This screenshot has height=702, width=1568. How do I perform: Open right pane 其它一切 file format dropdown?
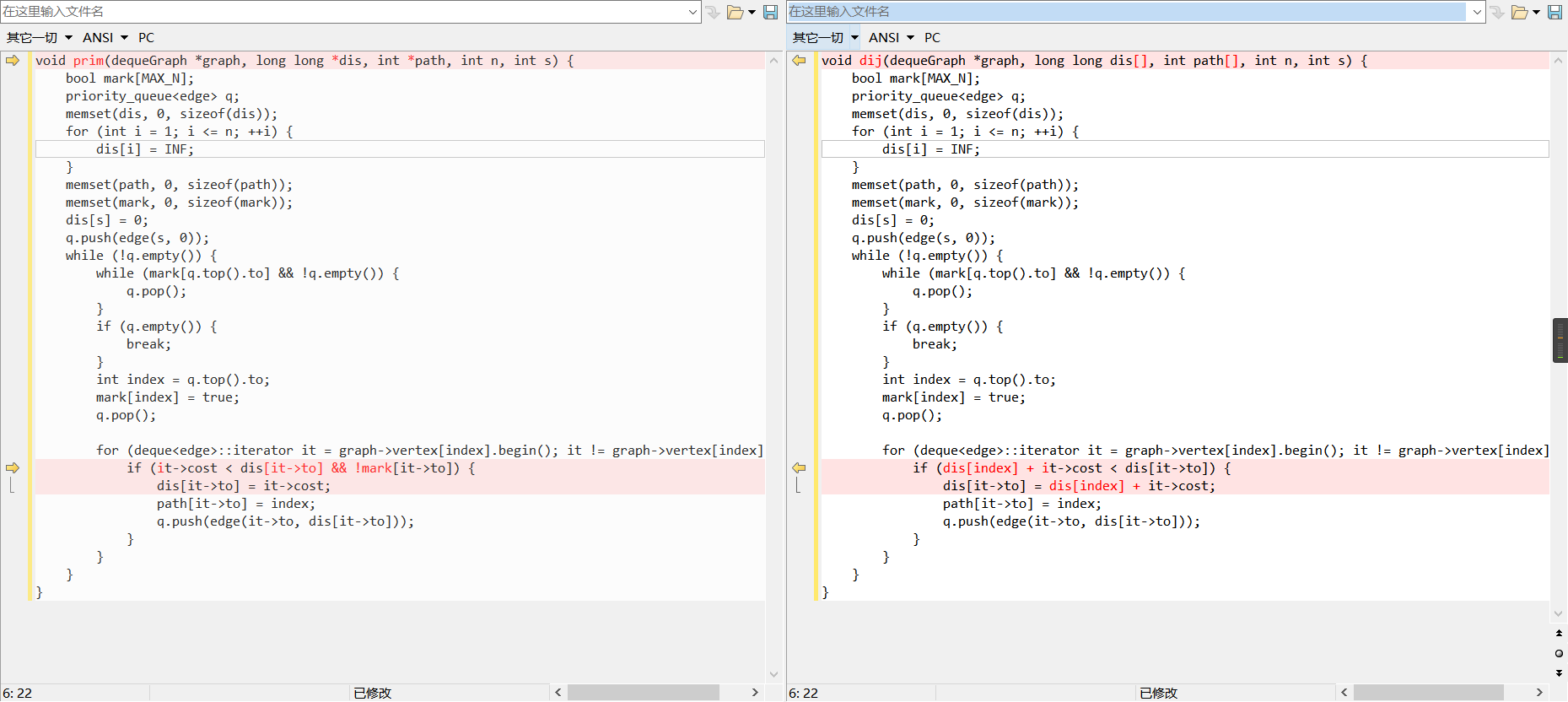[826, 37]
